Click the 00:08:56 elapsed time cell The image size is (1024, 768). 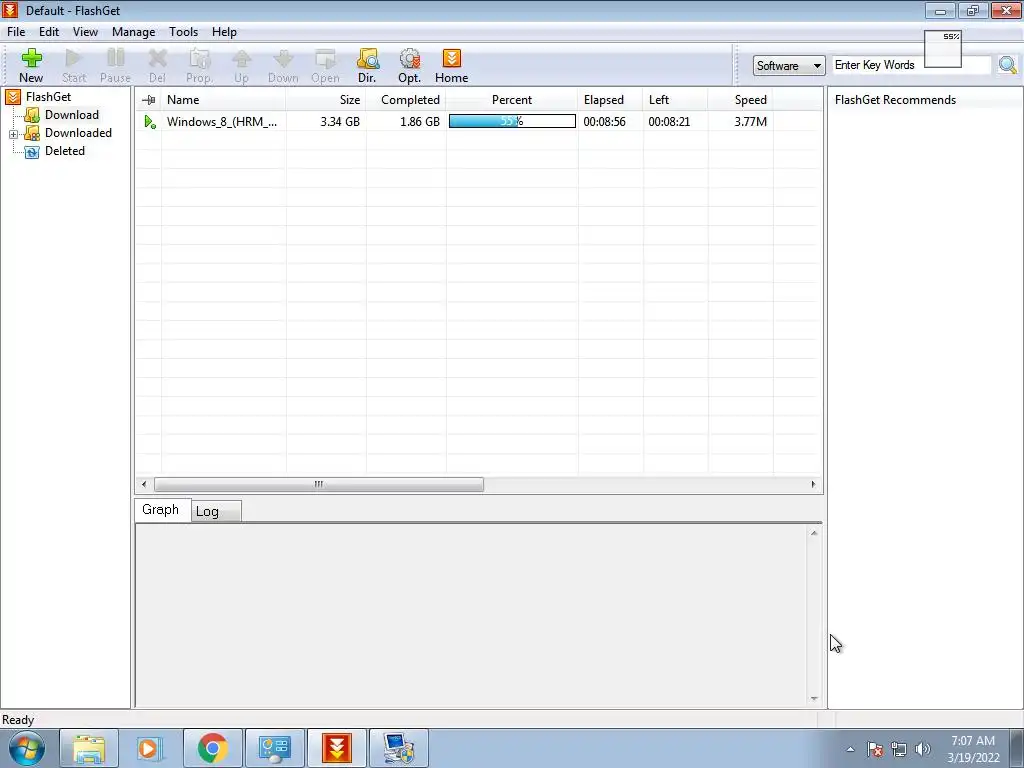(604, 121)
